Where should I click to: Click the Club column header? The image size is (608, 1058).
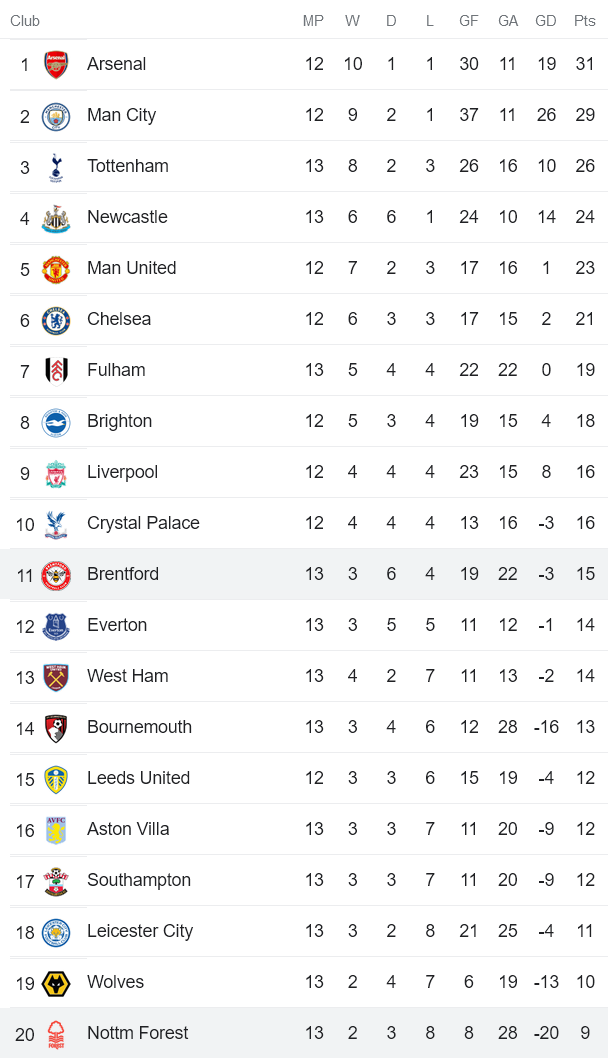pyautogui.click(x=25, y=21)
